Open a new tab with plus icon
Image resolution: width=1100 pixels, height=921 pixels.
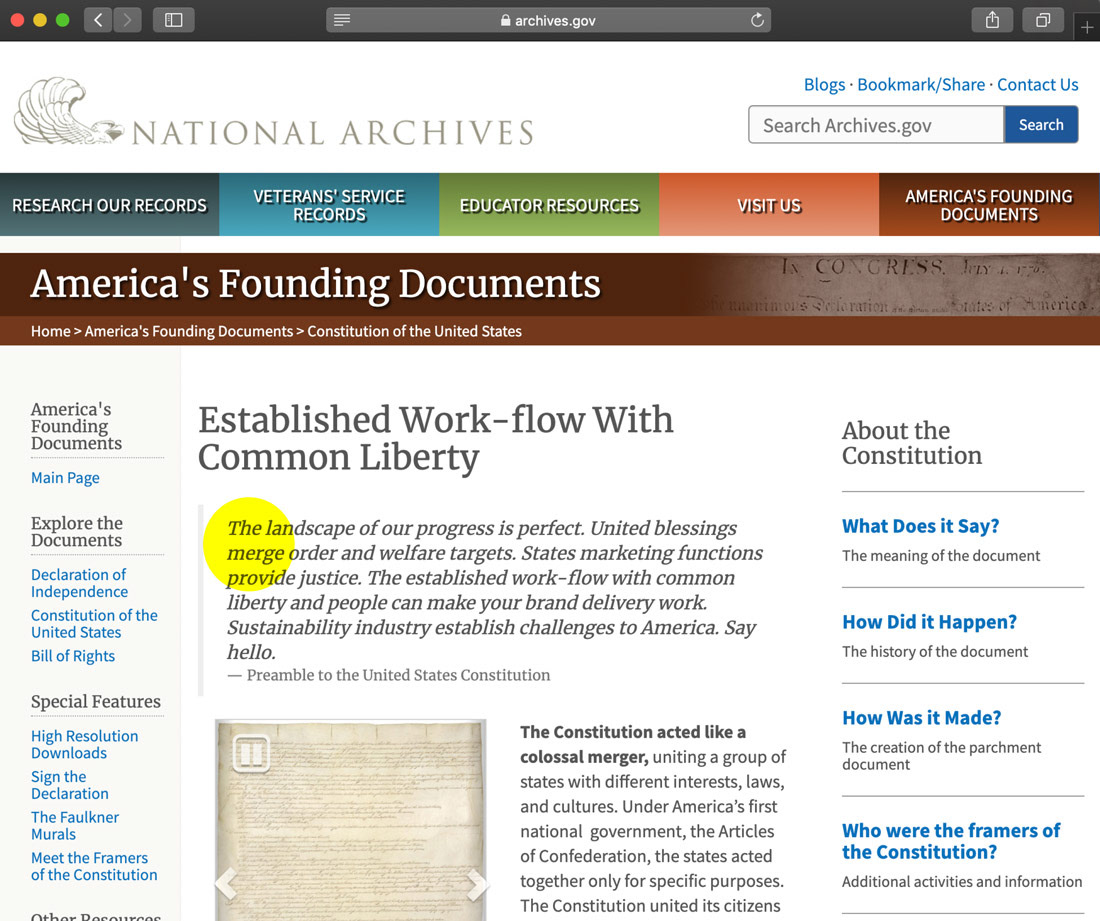1087,27
